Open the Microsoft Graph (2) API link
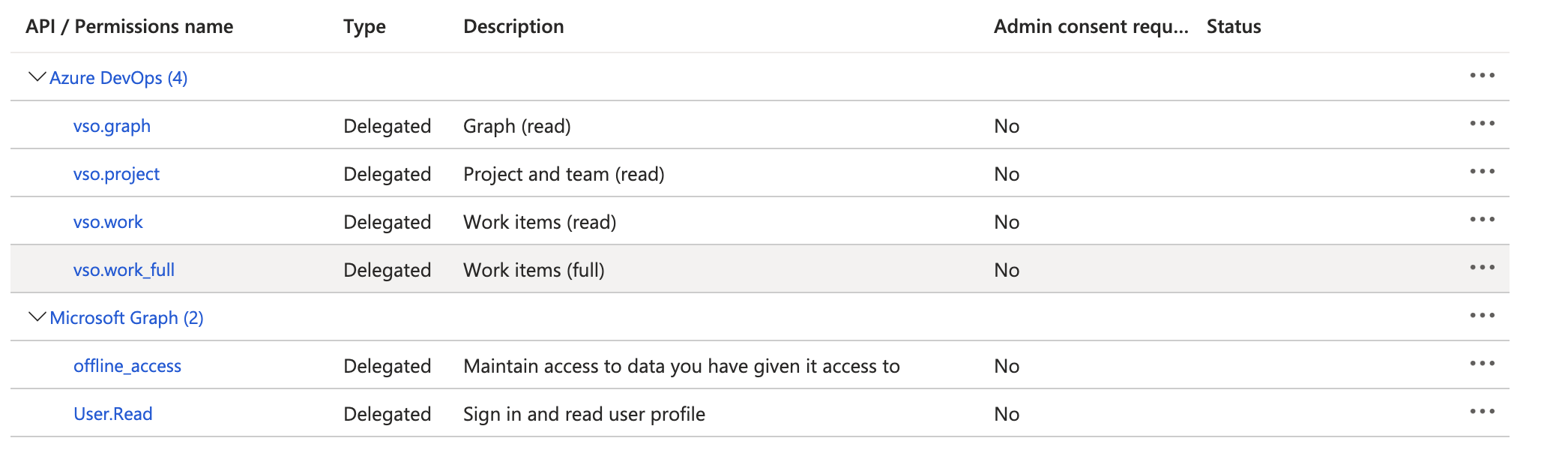The width and height of the screenshot is (1568, 462). [x=127, y=318]
